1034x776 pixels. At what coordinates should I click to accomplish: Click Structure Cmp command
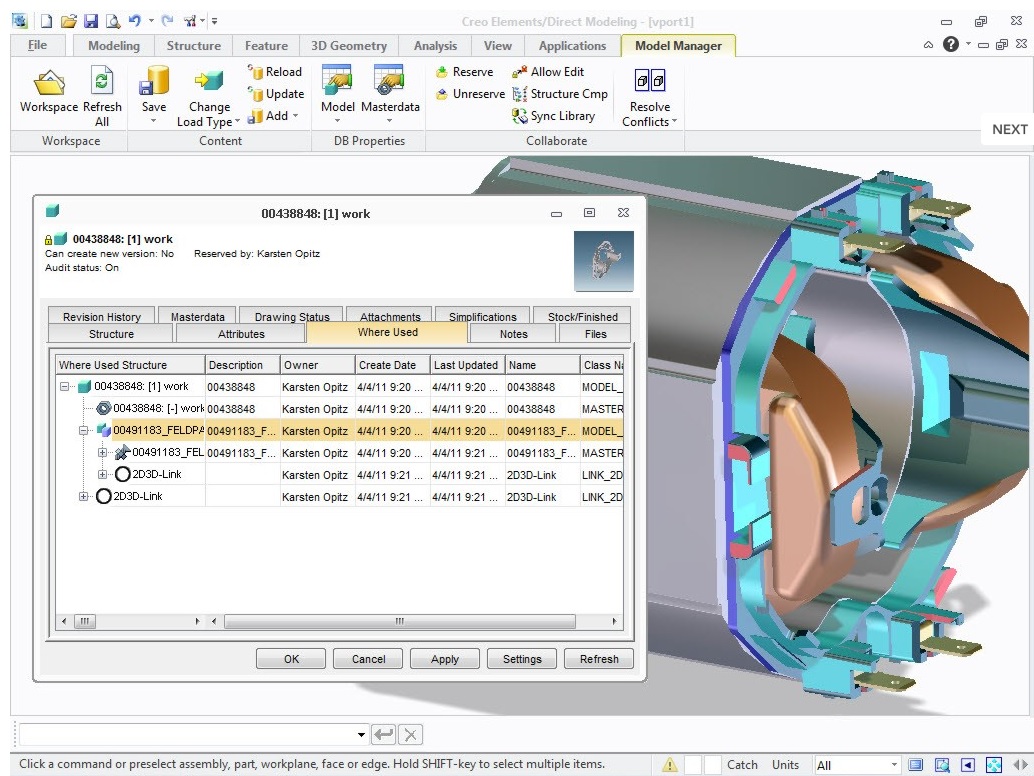[560, 94]
